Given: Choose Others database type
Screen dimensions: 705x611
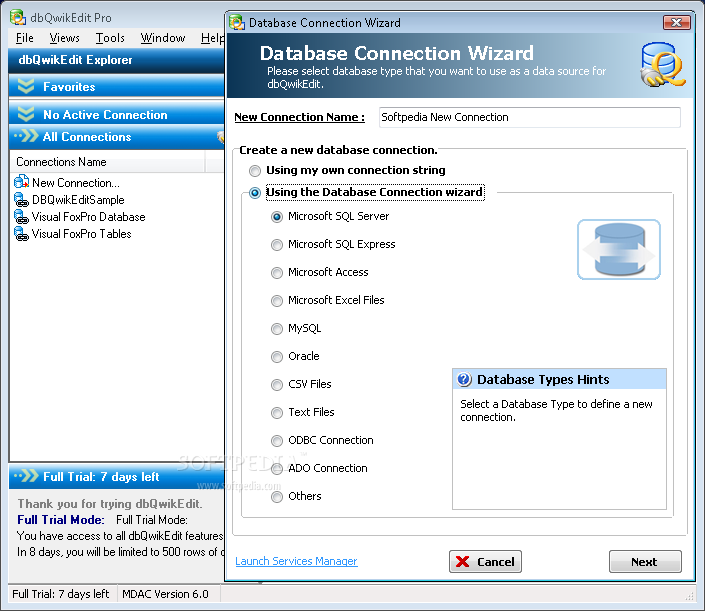Looking at the screenshot, I should (277, 497).
